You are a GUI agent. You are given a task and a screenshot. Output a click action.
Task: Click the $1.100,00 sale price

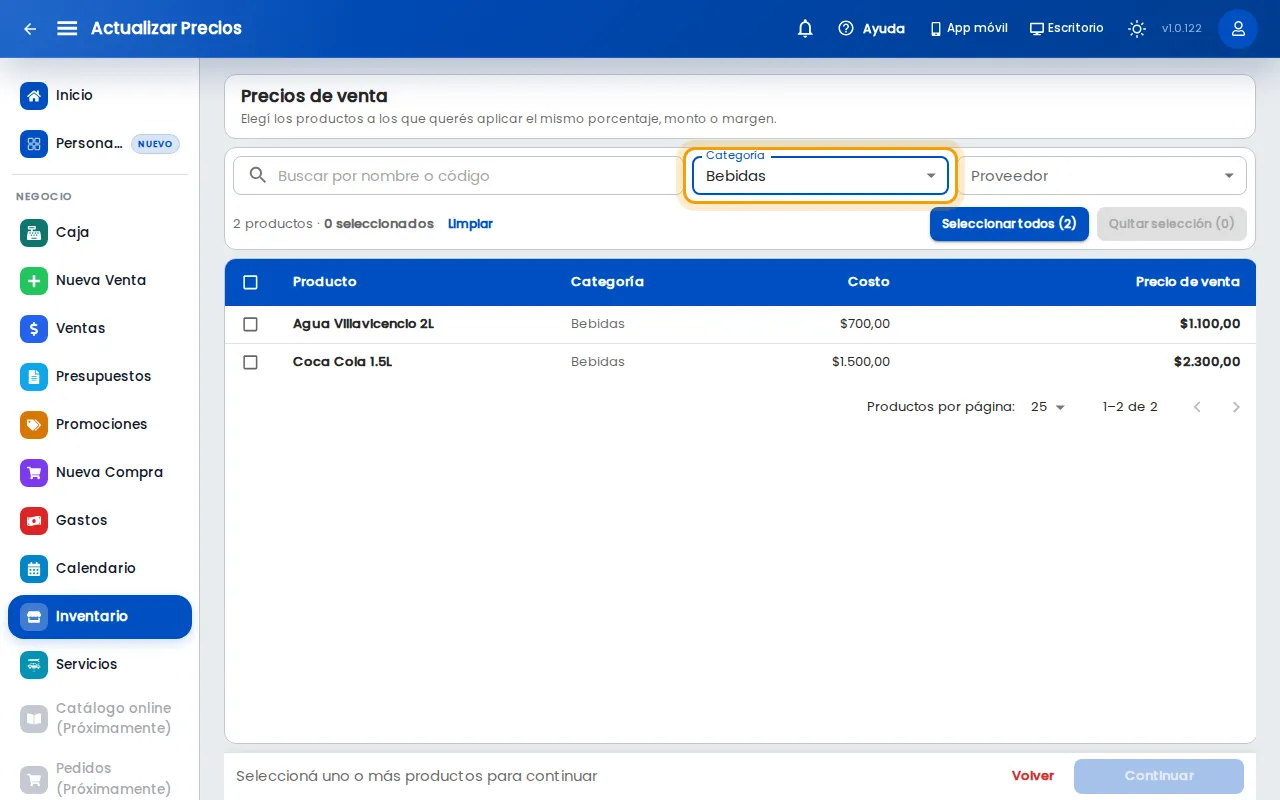tap(1210, 324)
